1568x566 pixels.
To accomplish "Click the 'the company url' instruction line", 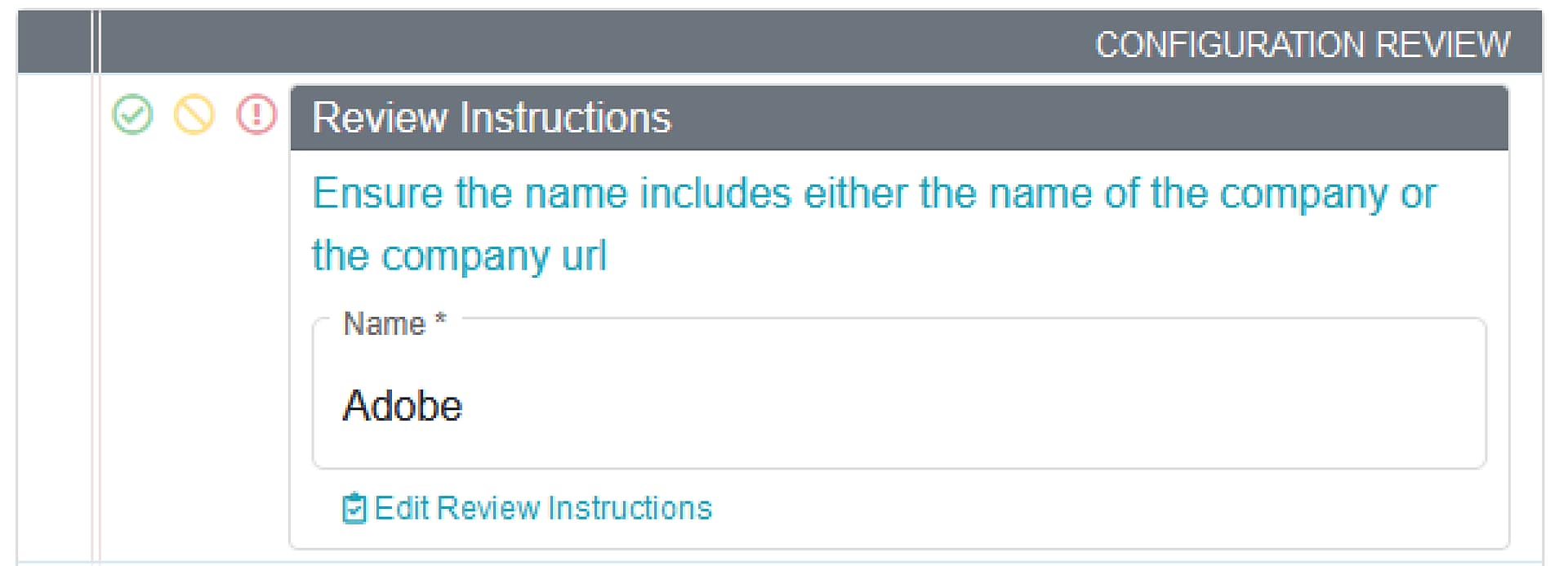I will [459, 256].
